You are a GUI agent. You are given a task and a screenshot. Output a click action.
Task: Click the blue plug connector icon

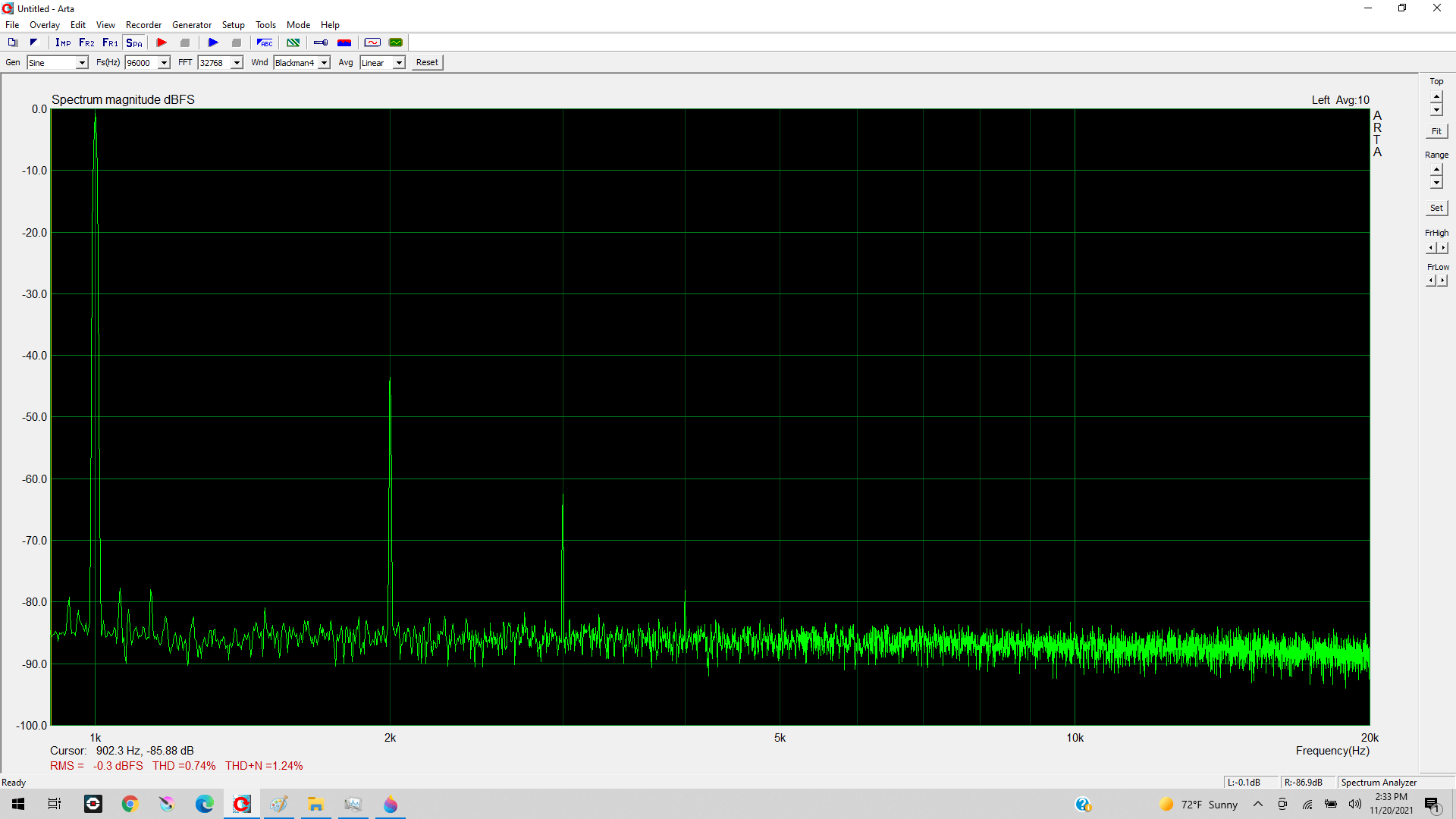click(321, 42)
